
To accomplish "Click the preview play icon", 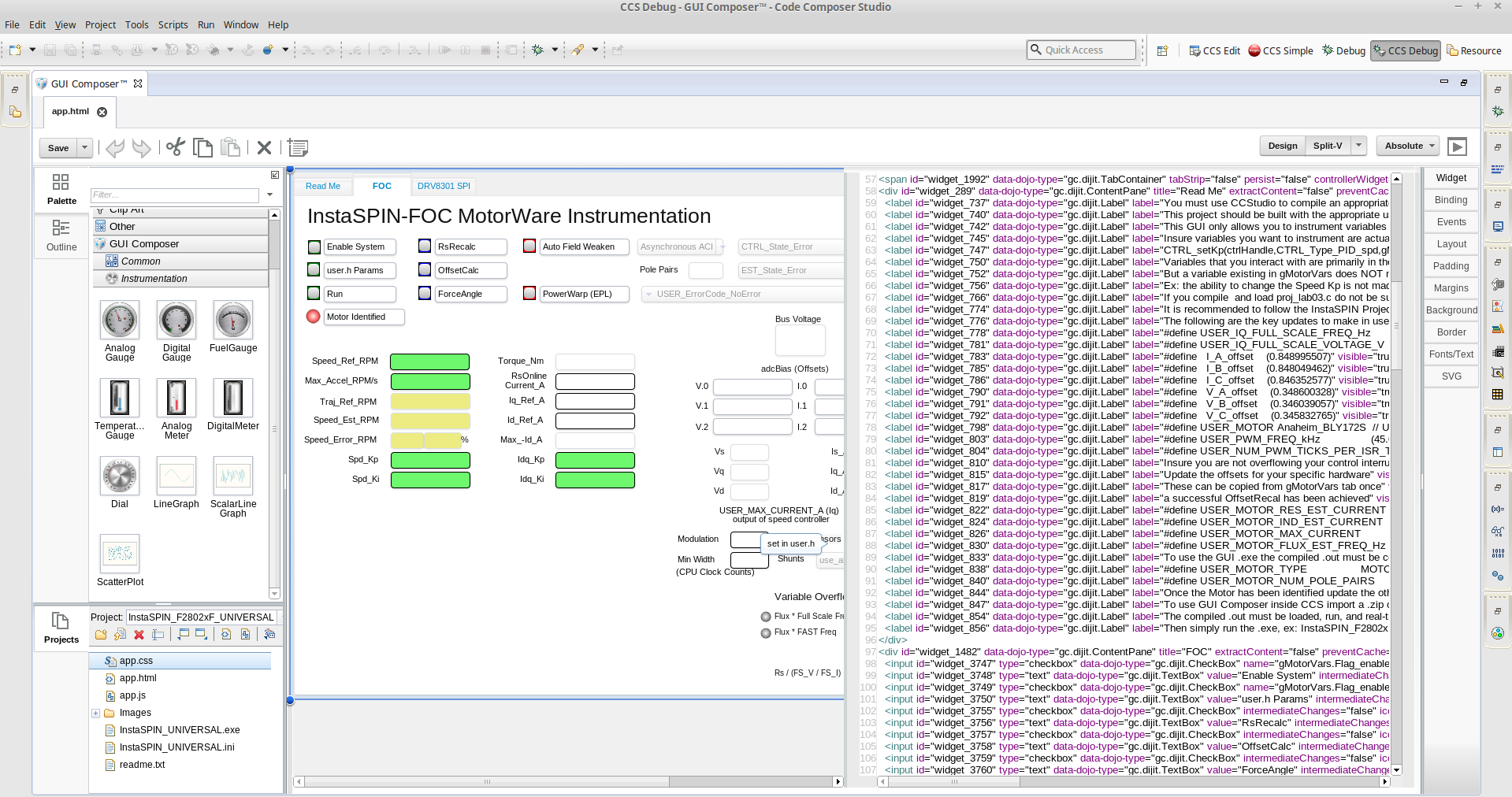I will (x=1458, y=146).
